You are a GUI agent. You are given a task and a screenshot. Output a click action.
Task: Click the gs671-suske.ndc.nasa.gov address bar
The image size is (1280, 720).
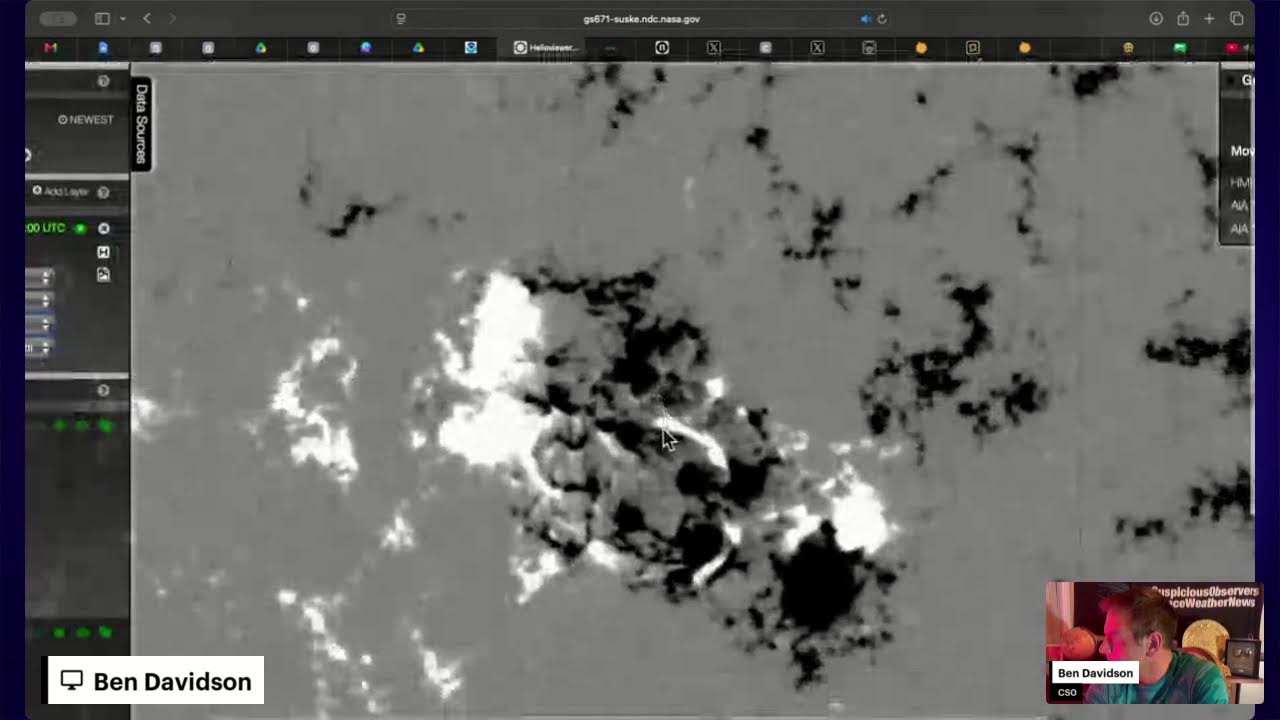click(641, 19)
